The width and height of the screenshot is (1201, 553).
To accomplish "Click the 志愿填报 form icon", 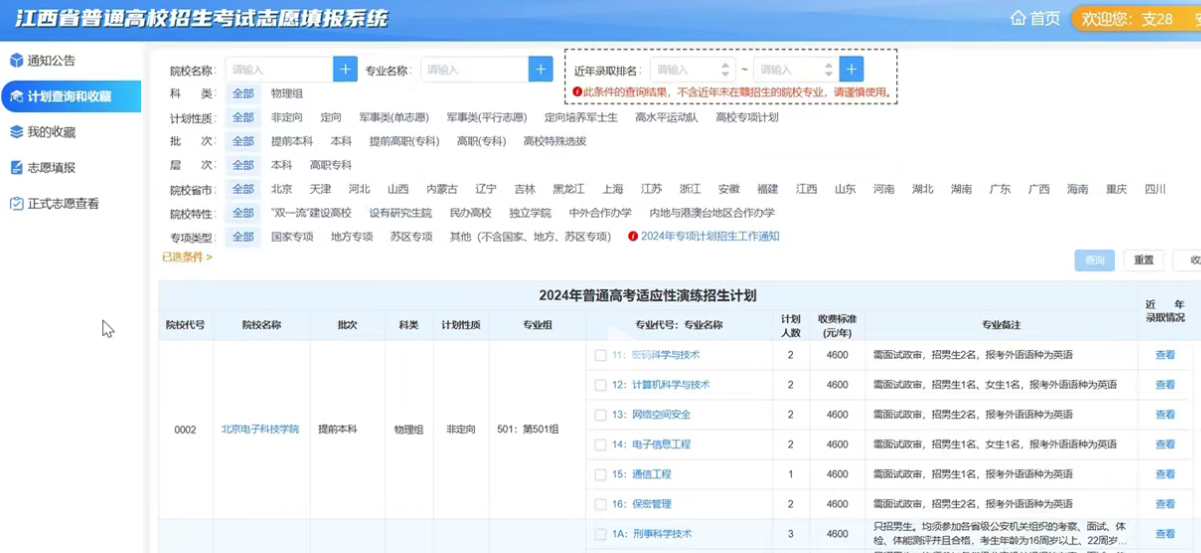I will coord(16,168).
